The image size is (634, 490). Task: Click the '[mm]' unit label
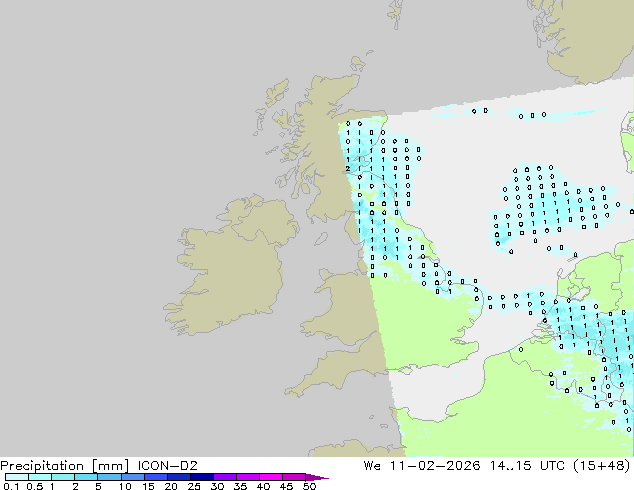point(110,466)
